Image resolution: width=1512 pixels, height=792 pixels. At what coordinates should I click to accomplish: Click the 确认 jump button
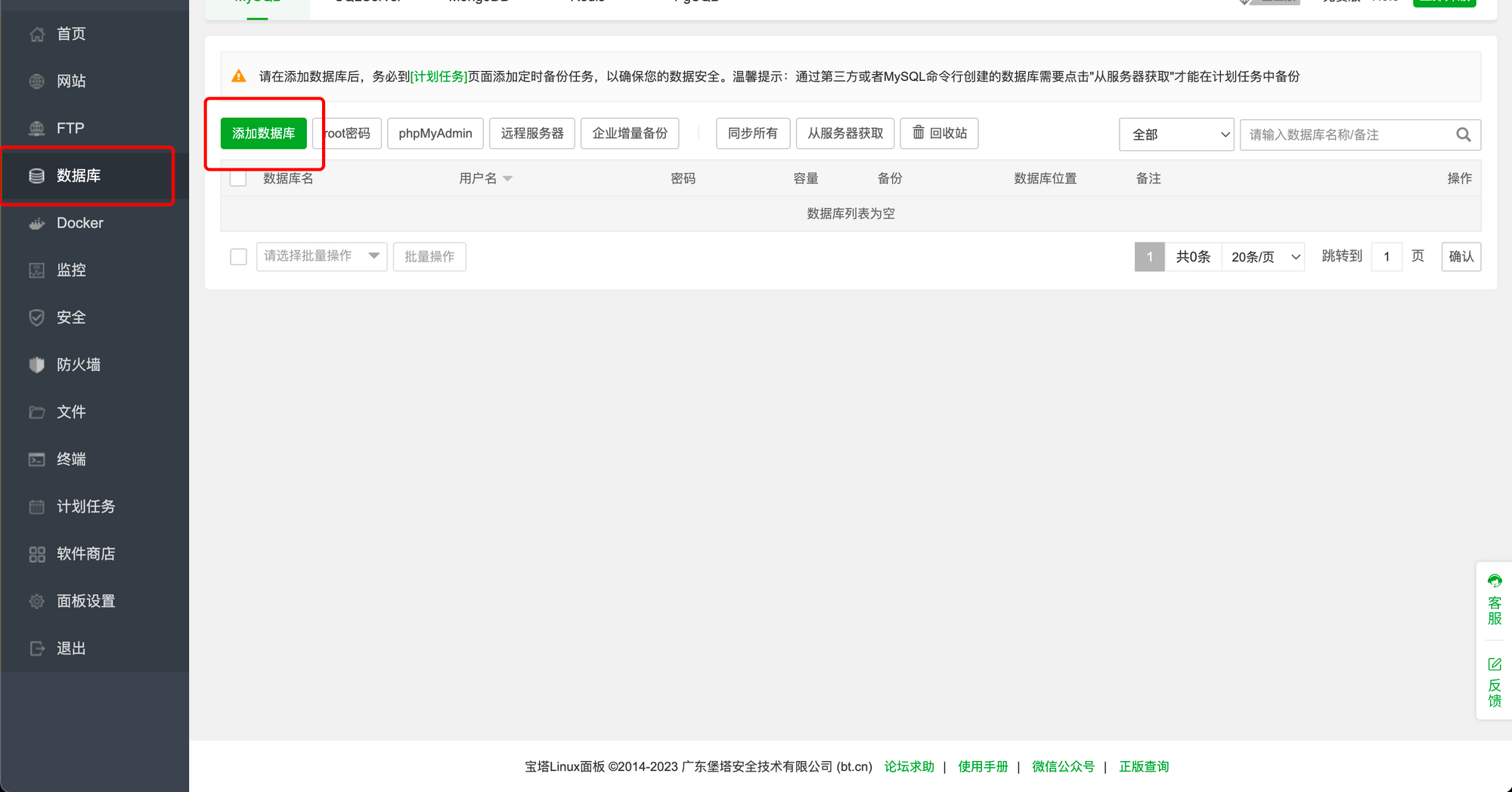click(x=1461, y=256)
